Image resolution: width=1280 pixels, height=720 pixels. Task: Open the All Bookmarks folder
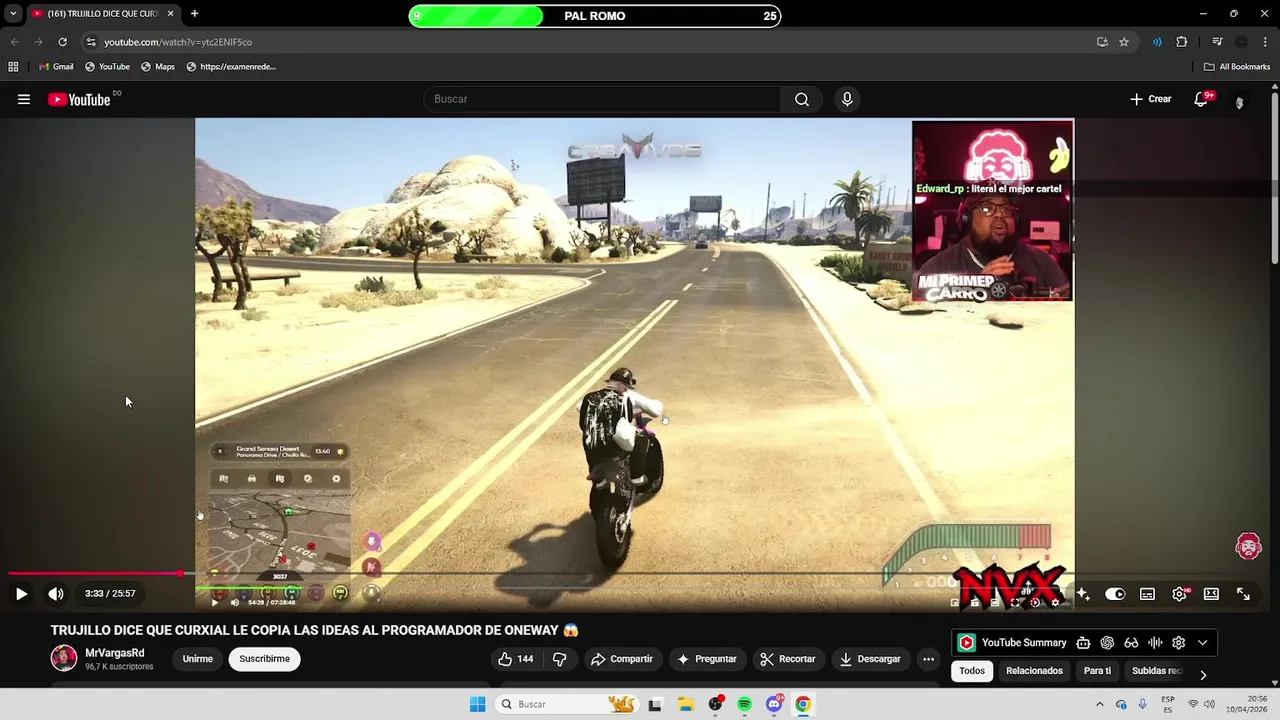tap(1237, 67)
